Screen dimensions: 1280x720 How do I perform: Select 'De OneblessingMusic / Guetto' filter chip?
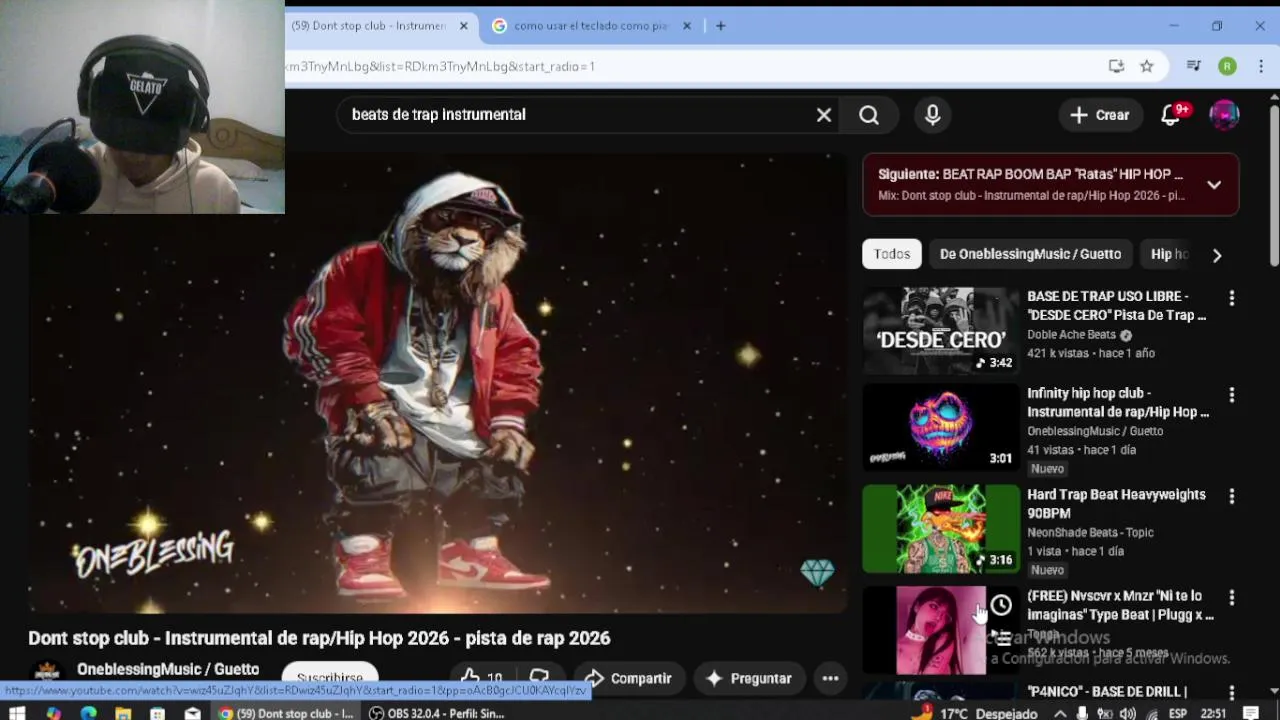click(1030, 254)
